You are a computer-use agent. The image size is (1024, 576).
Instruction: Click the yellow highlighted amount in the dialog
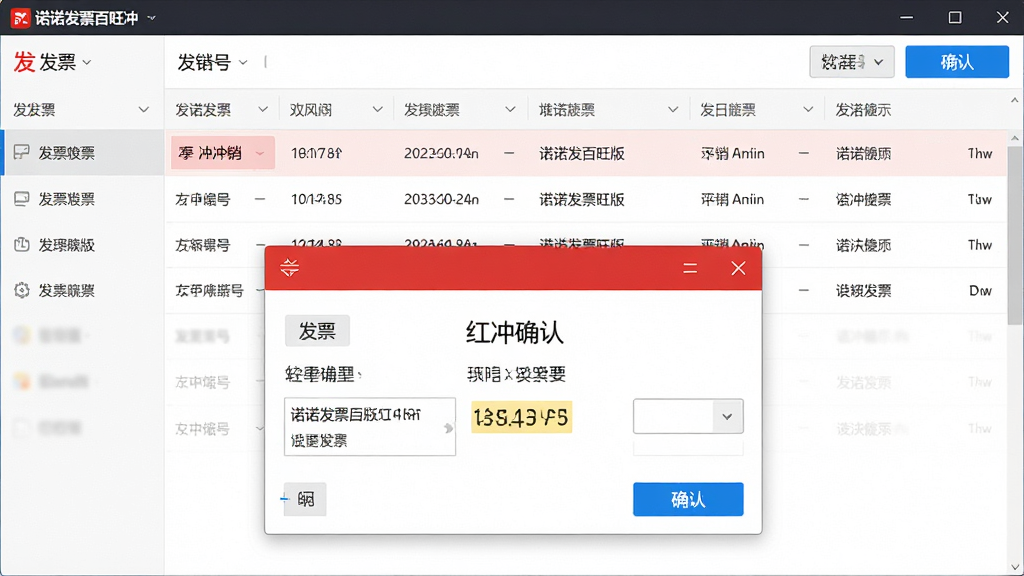point(522,417)
